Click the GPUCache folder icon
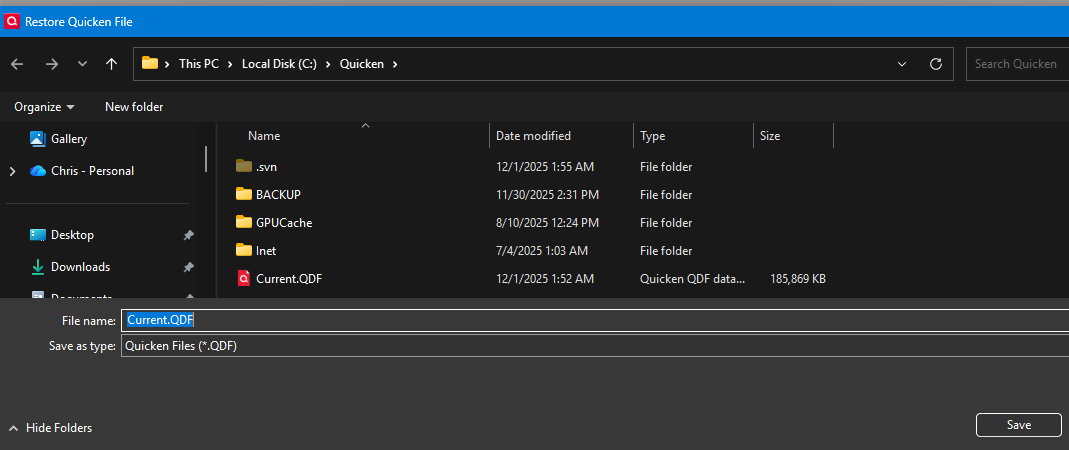Image resolution: width=1069 pixels, height=450 pixels. (x=244, y=222)
